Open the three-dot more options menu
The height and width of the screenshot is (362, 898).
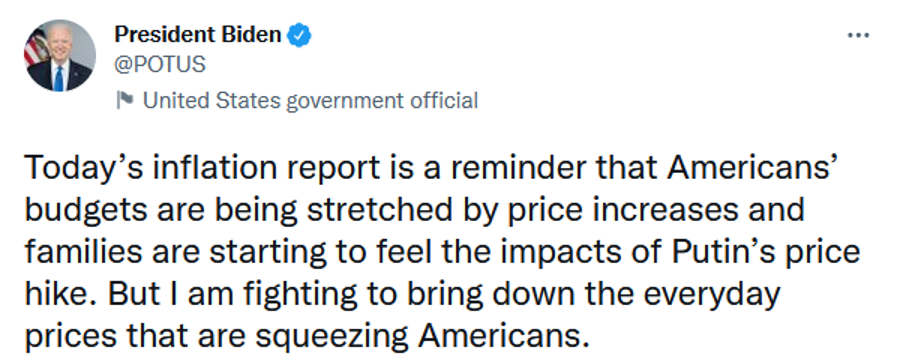click(x=858, y=36)
